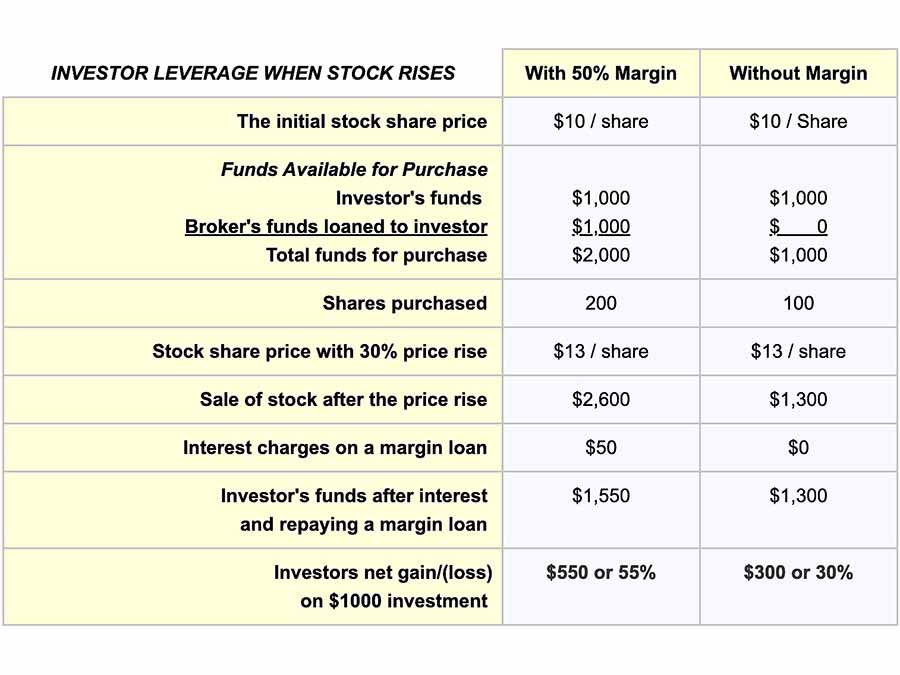
Task: Click 'Stock share price with 30% price rise' label
Action: coord(320,351)
